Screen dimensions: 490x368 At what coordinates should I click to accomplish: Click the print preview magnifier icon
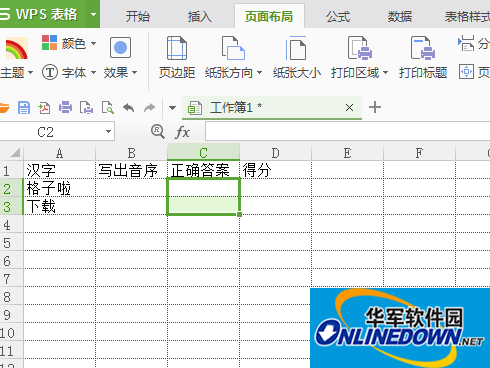point(108,108)
